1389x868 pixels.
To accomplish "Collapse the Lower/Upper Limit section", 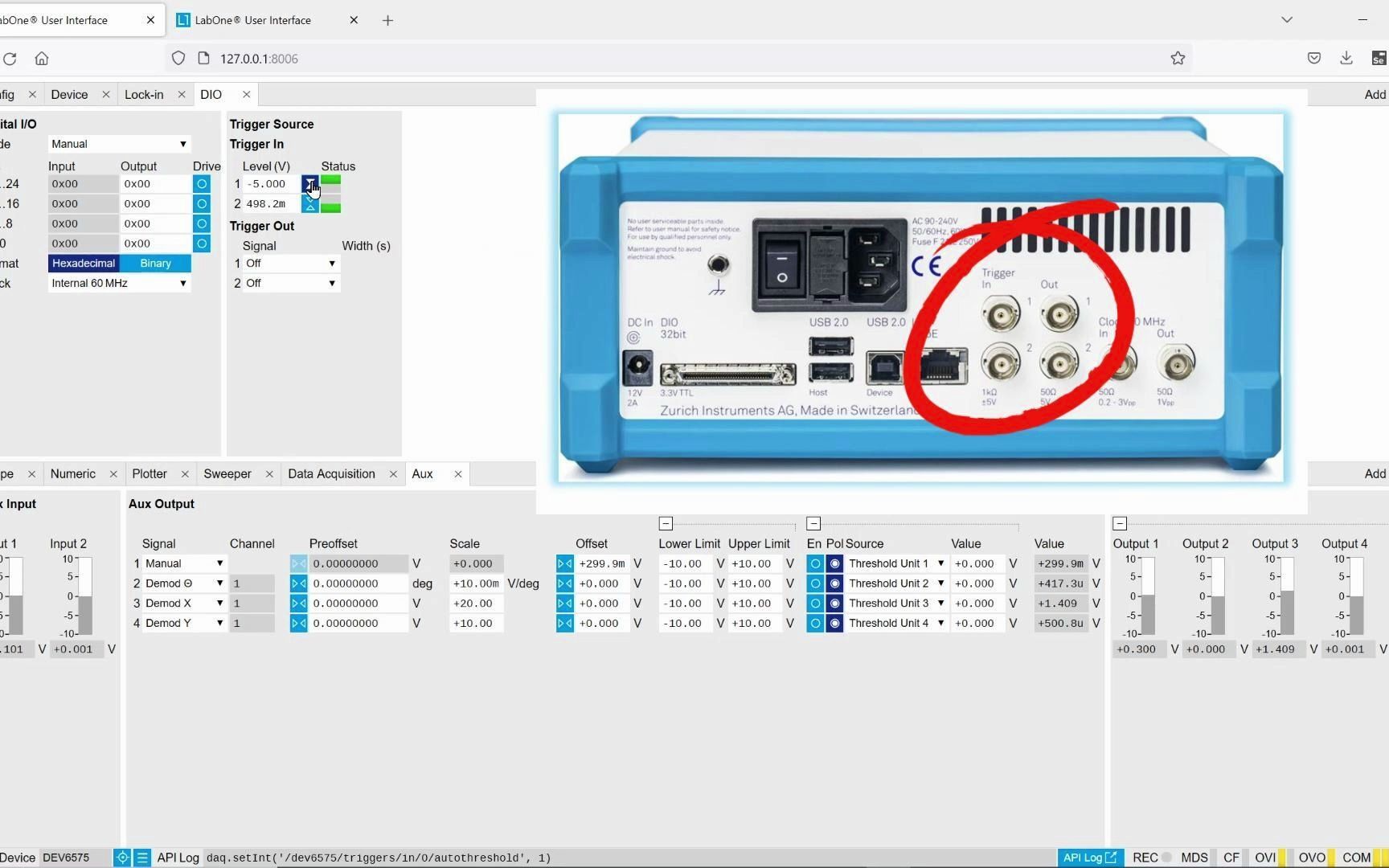I will (x=666, y=524).
